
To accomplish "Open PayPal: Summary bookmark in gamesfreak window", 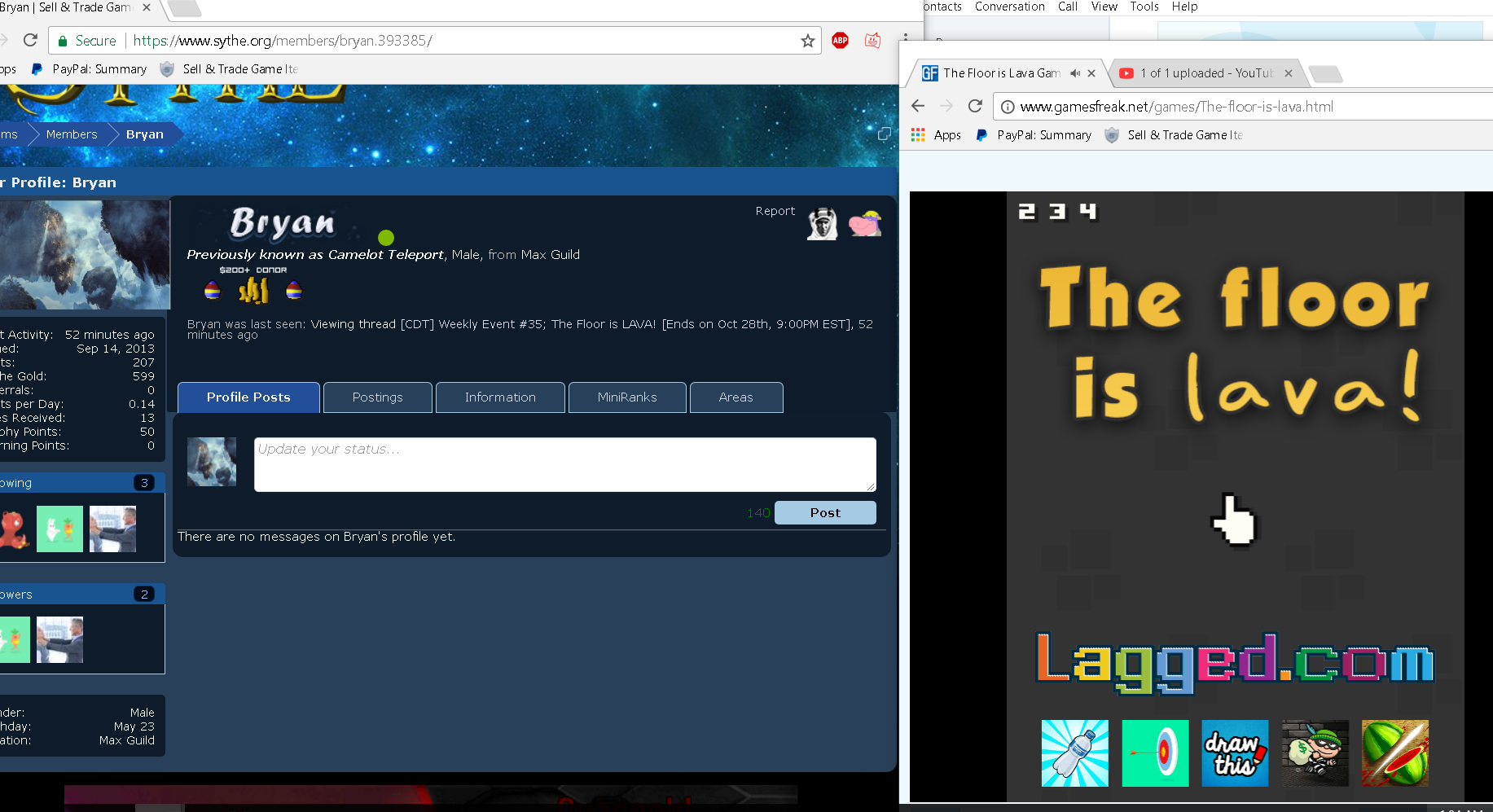I will tap(1034, 135).
